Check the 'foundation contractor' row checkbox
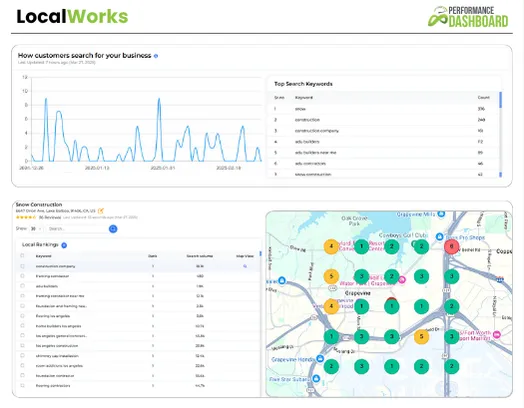The image size is (524, 408). [22, 376]
